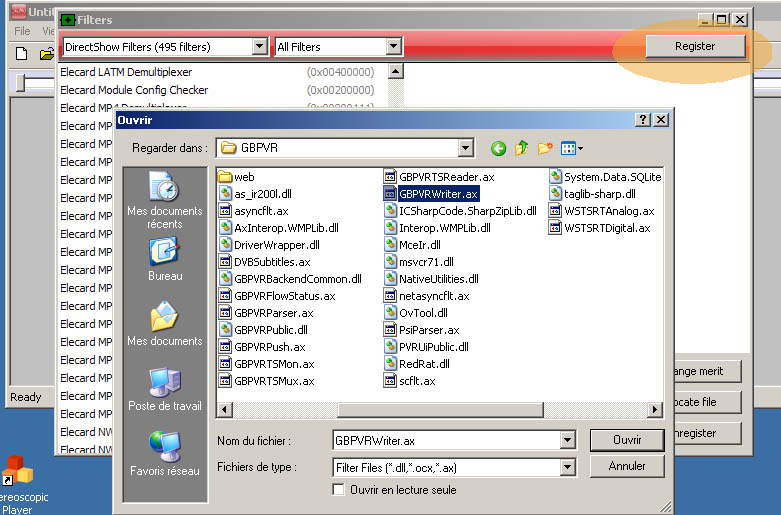Image resolution: width=781 pixels, height=515 pixels.
Task: Click the GBPVRTSReader.ax file icon
Action: pos(390,177)
